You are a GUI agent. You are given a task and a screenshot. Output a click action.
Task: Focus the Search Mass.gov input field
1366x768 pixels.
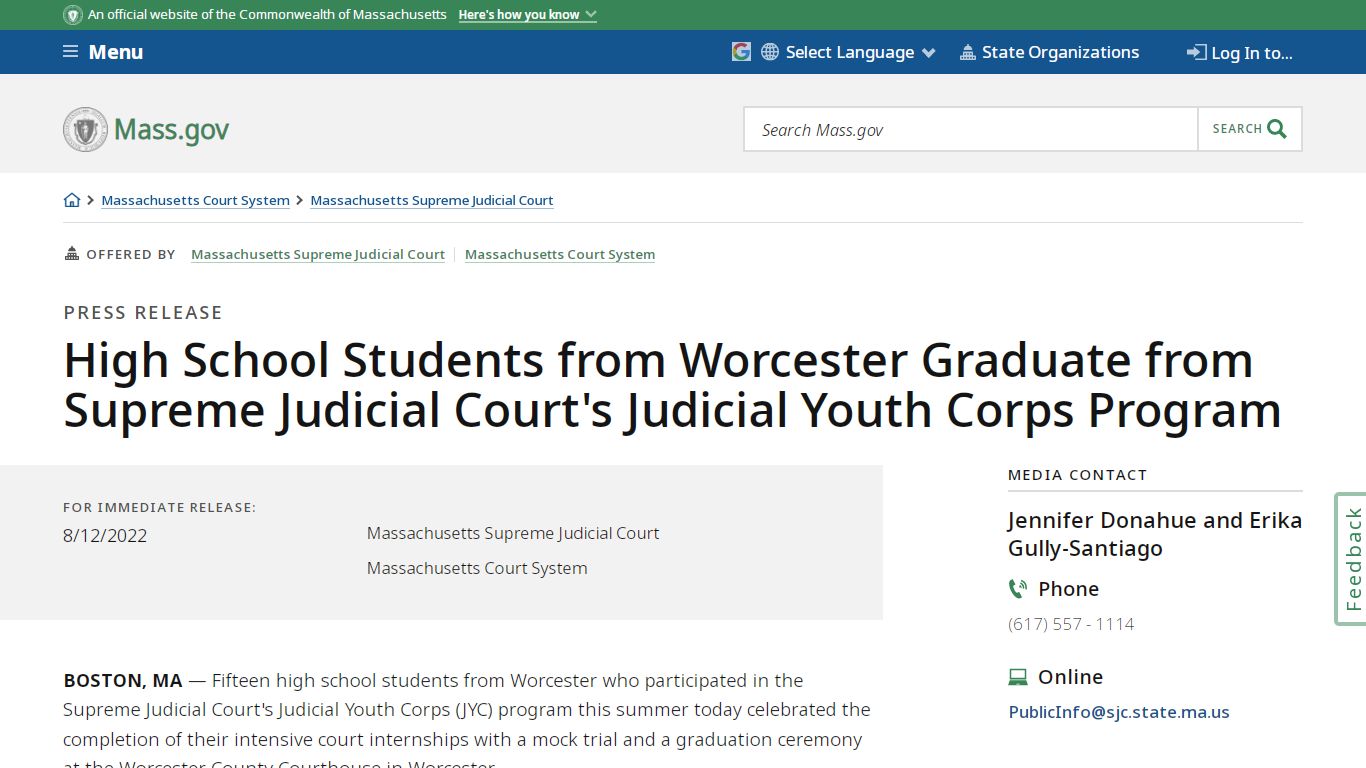971,129
